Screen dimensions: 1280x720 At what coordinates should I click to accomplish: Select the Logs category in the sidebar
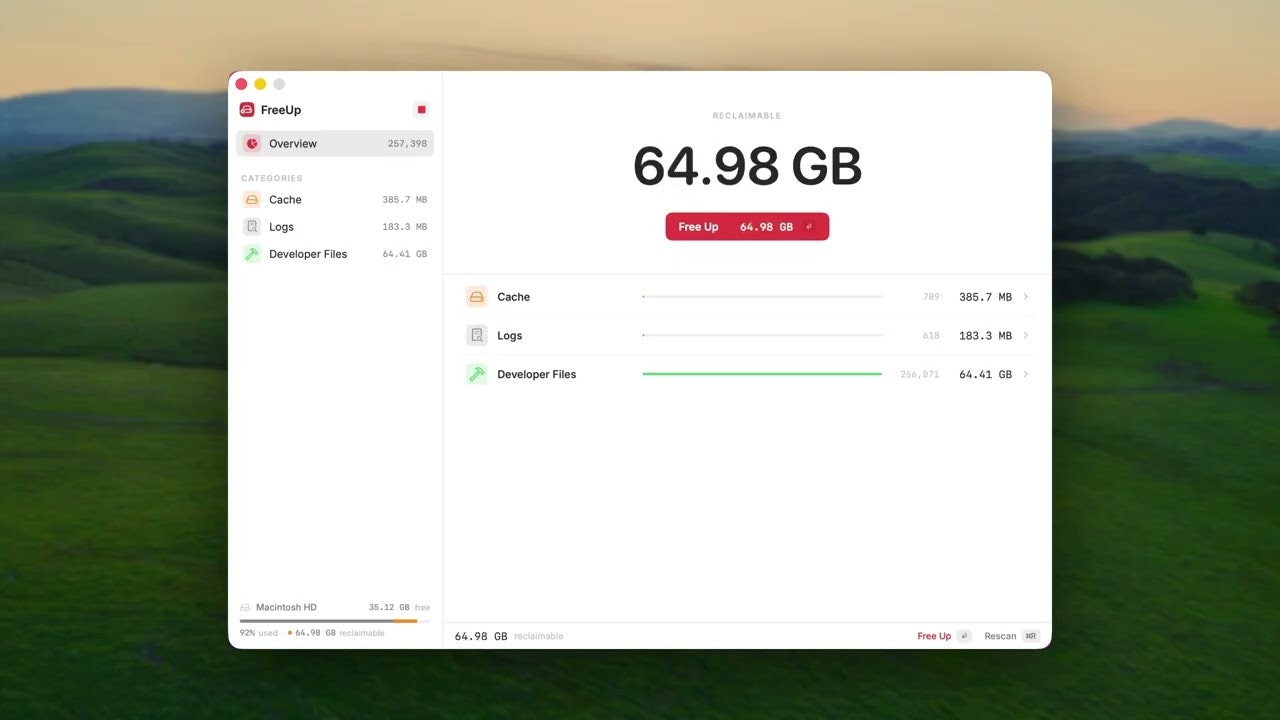click(281, 226)
